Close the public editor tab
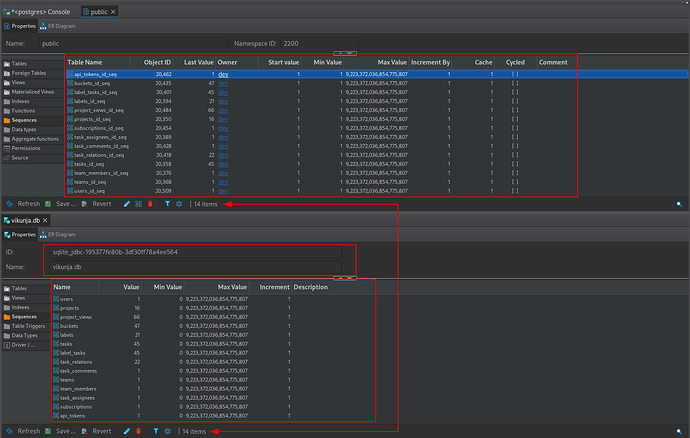This screenshot has width=690, height=438. tap(113, 12)
